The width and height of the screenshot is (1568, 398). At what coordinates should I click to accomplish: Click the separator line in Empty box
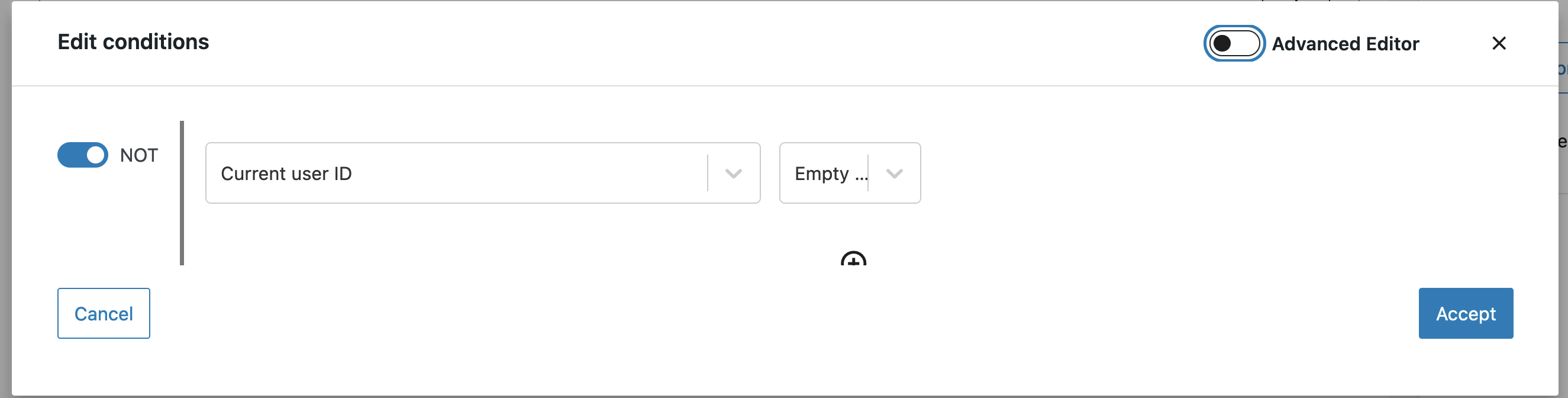click(868, 173)
